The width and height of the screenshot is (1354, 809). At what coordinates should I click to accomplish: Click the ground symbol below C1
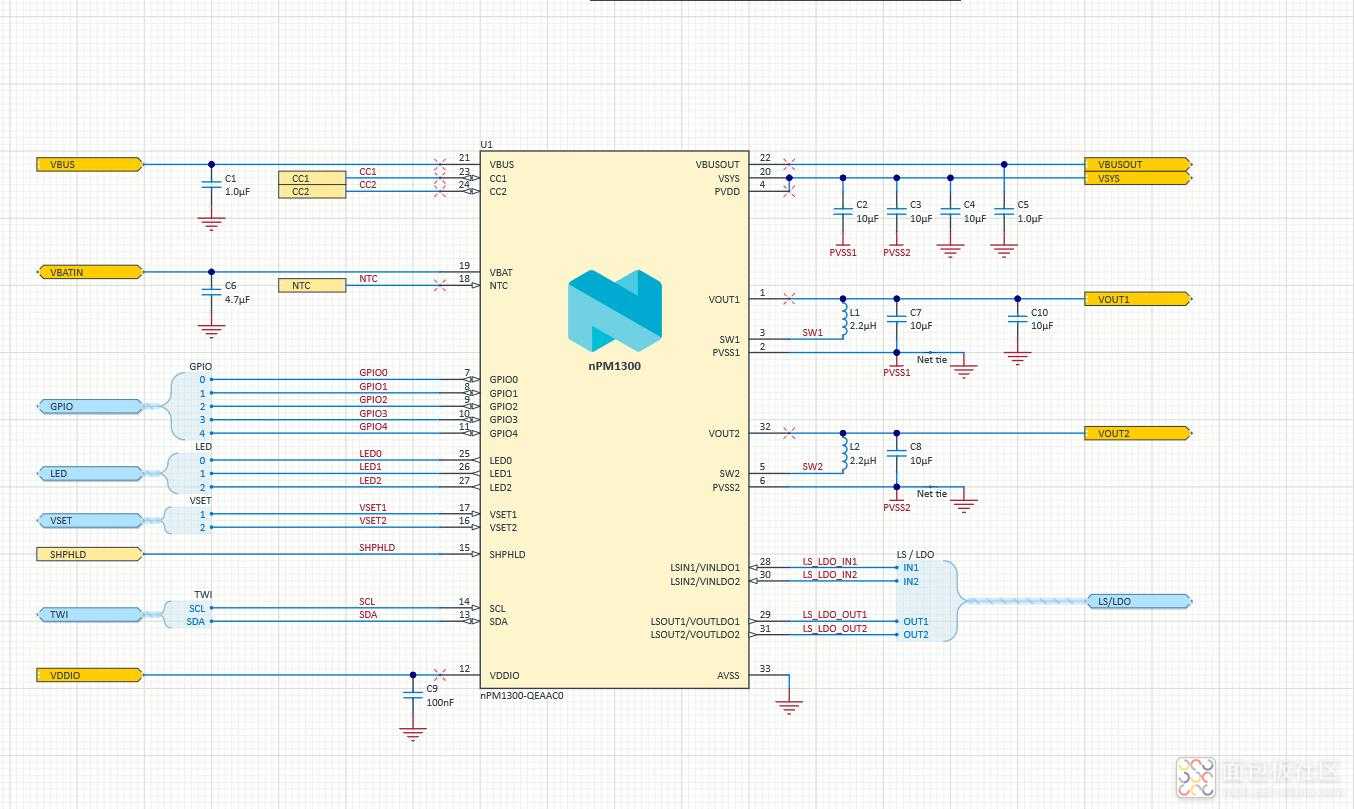pos(210,224)
